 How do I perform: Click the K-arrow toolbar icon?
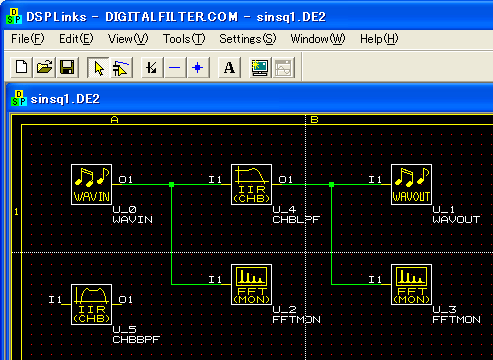(x=152, y=68)
